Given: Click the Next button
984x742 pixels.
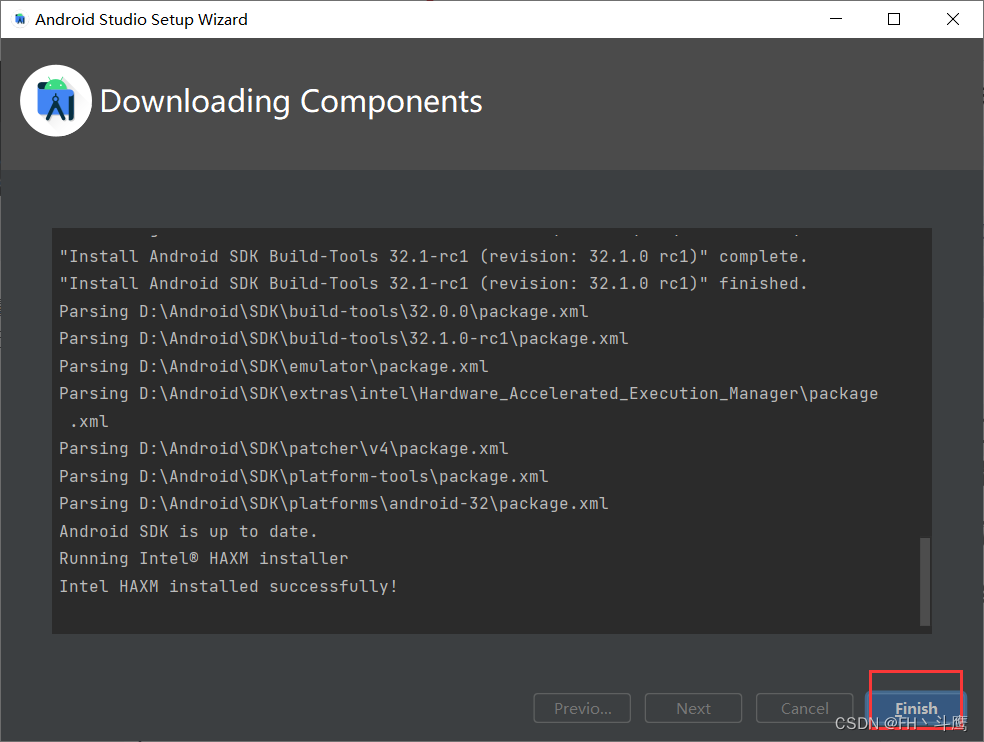Looking at the screenshot, I should click(x=693, y=708).
